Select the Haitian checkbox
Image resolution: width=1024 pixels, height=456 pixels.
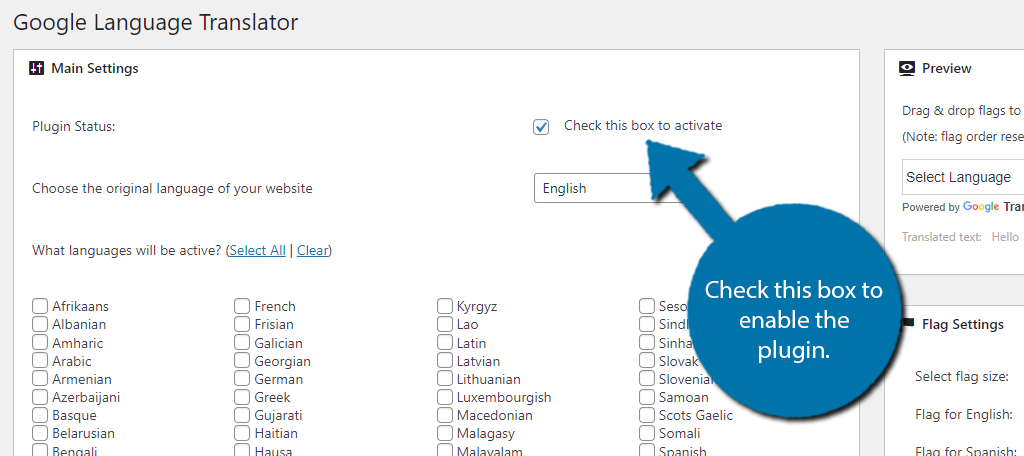coord(242,433)
